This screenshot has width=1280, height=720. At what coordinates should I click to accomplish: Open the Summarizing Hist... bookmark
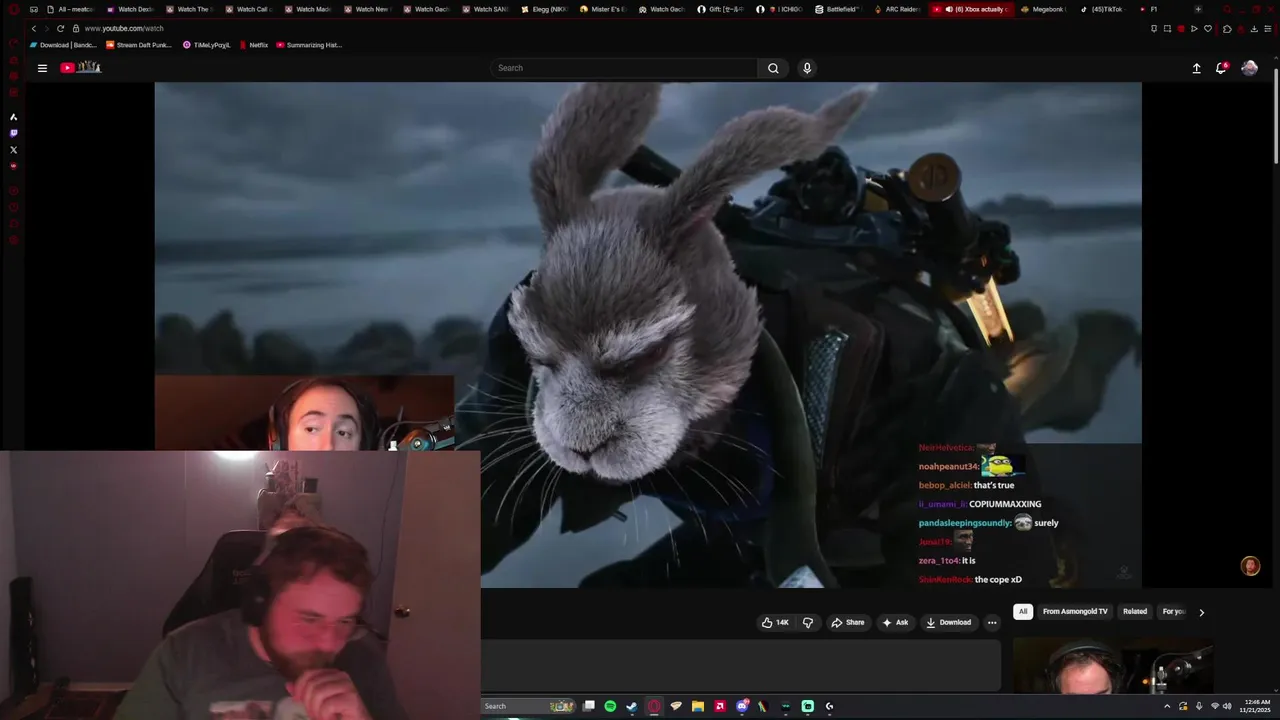[x=309, y=45]
